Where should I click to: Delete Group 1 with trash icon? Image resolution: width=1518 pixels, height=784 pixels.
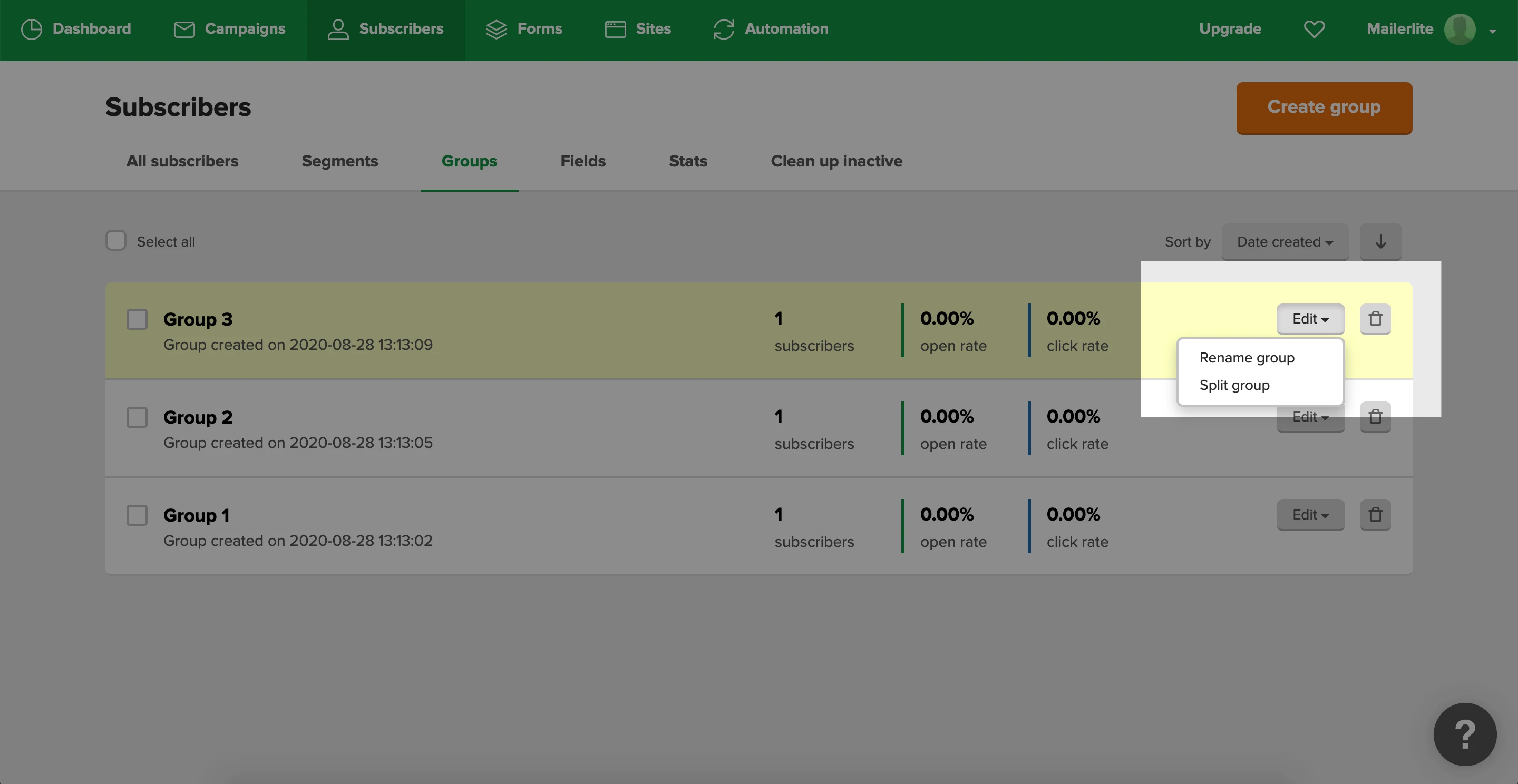point(1375,515)
